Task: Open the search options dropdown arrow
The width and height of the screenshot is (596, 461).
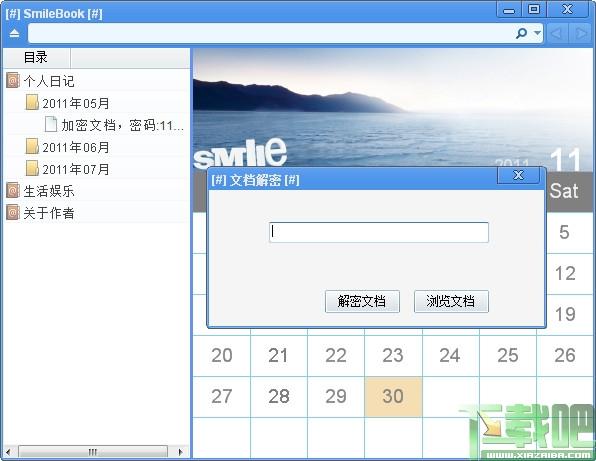Action: 537,33
